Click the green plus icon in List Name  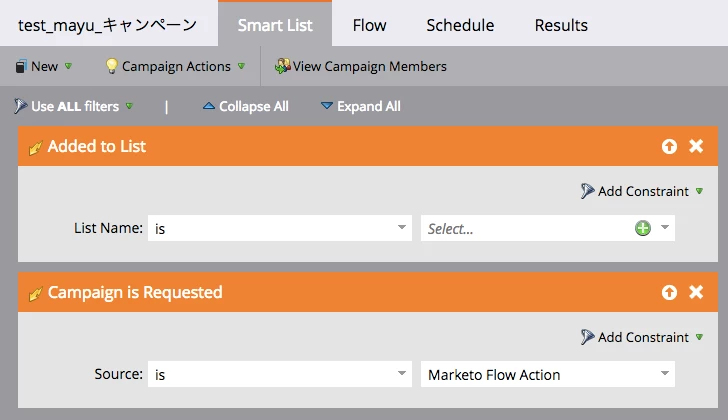(x=643, y=229)
